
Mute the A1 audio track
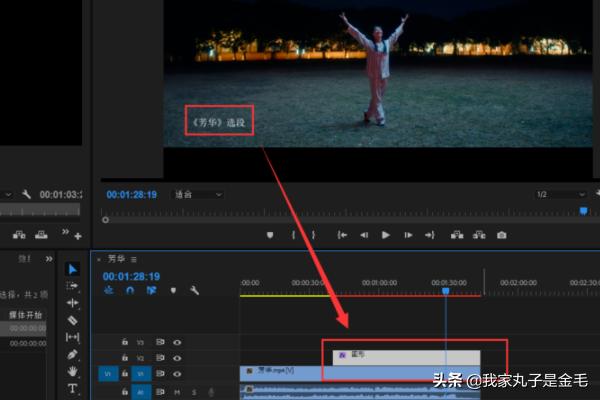[x=177, y=391]
